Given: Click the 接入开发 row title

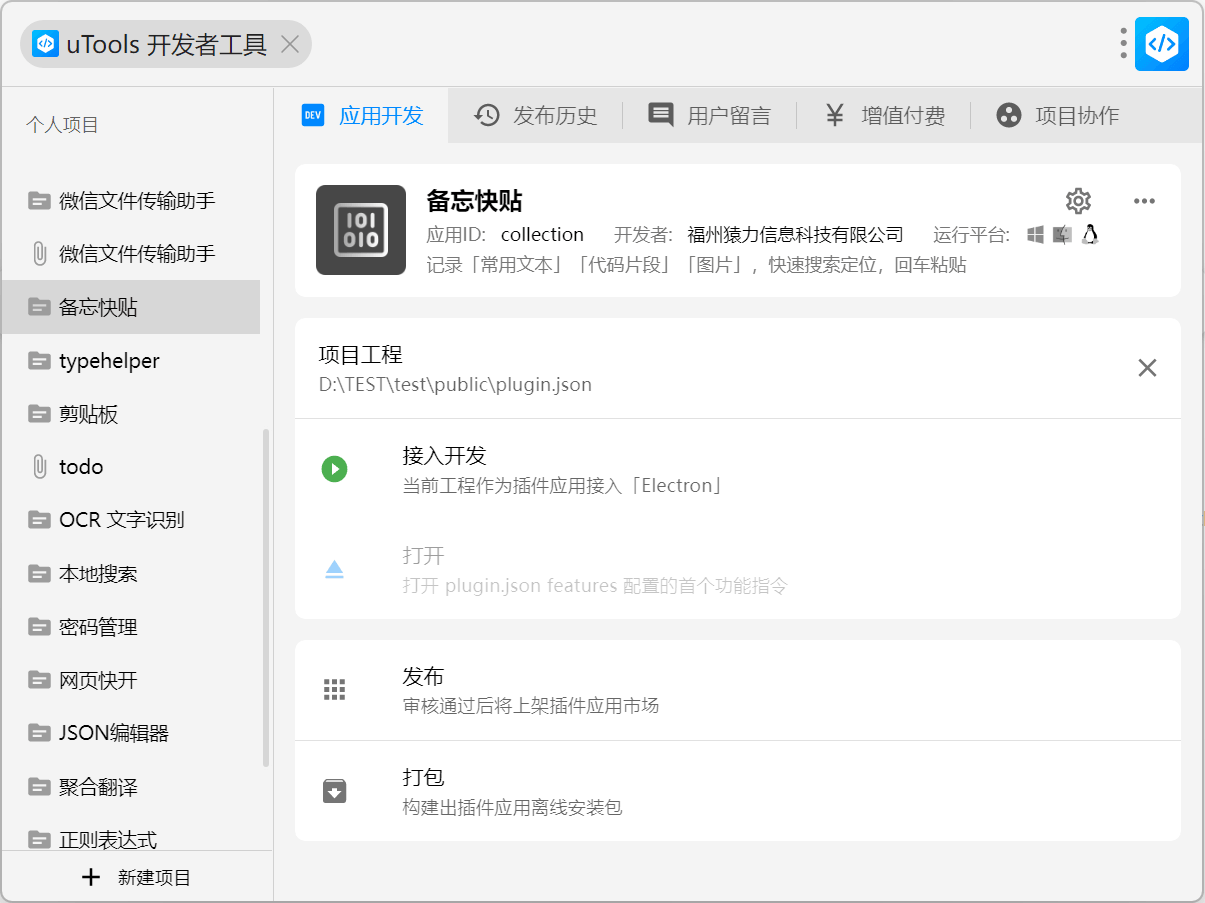Looking at the screenshot, I should tap(444, 456).
